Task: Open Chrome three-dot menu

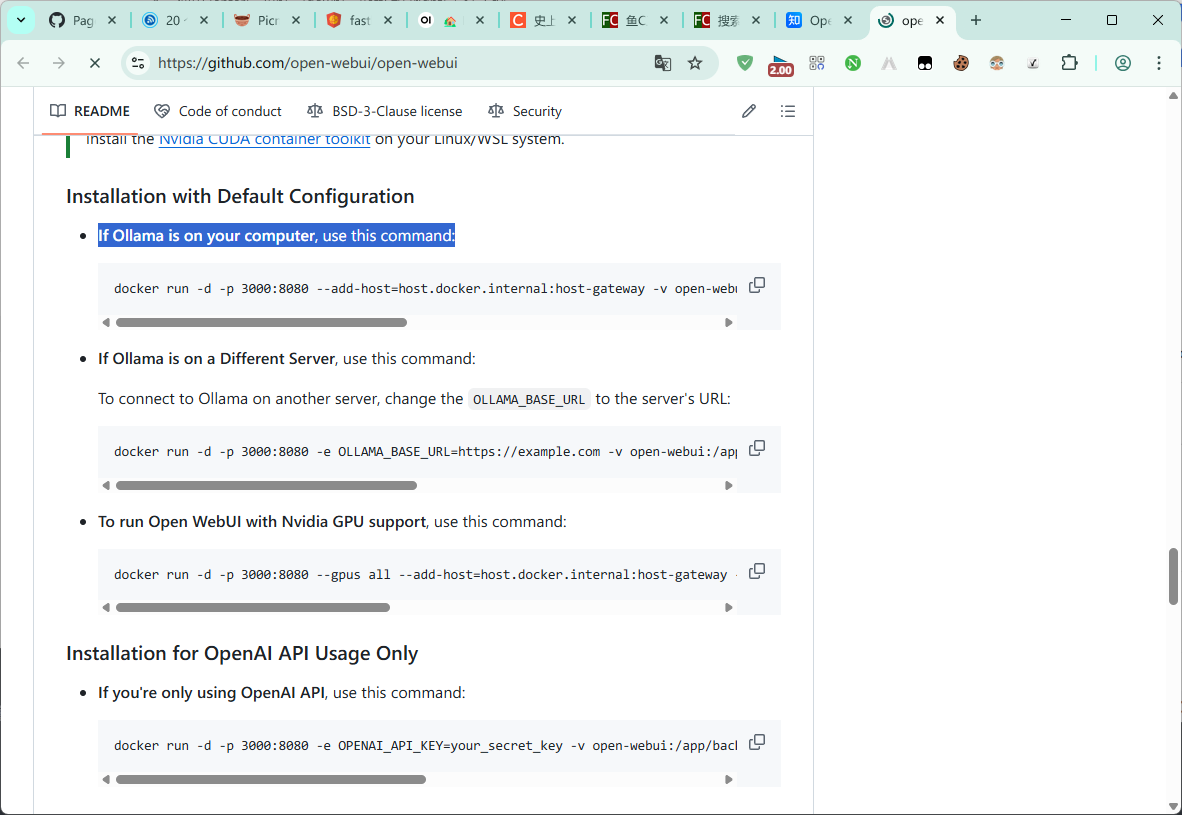Action: (1159, 63)
